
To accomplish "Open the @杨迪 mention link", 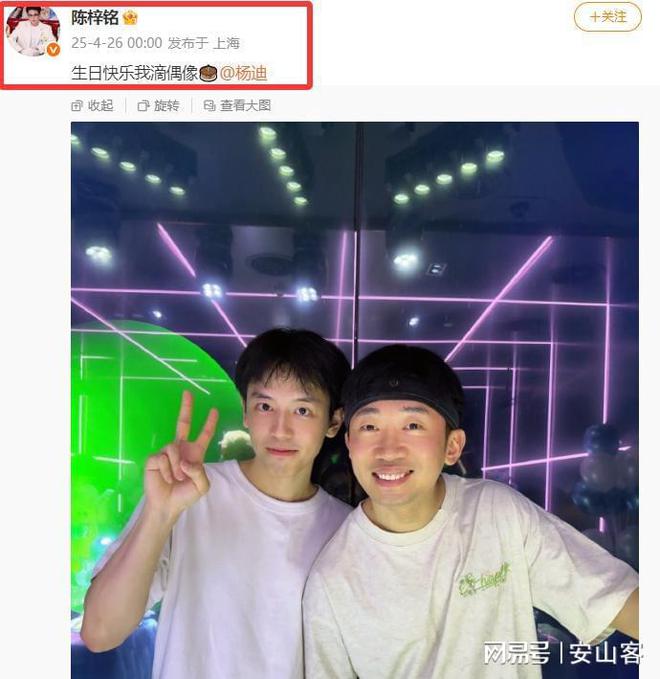I will click(x=243, y=73).
